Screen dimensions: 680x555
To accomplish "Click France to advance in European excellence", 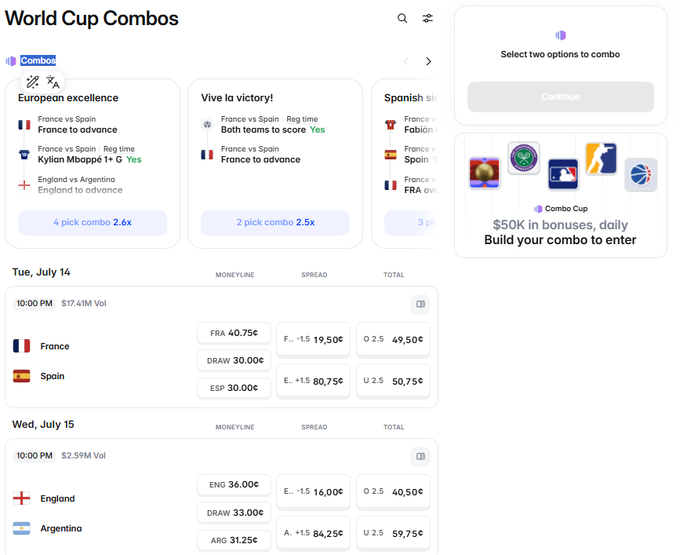I will 77,130.
